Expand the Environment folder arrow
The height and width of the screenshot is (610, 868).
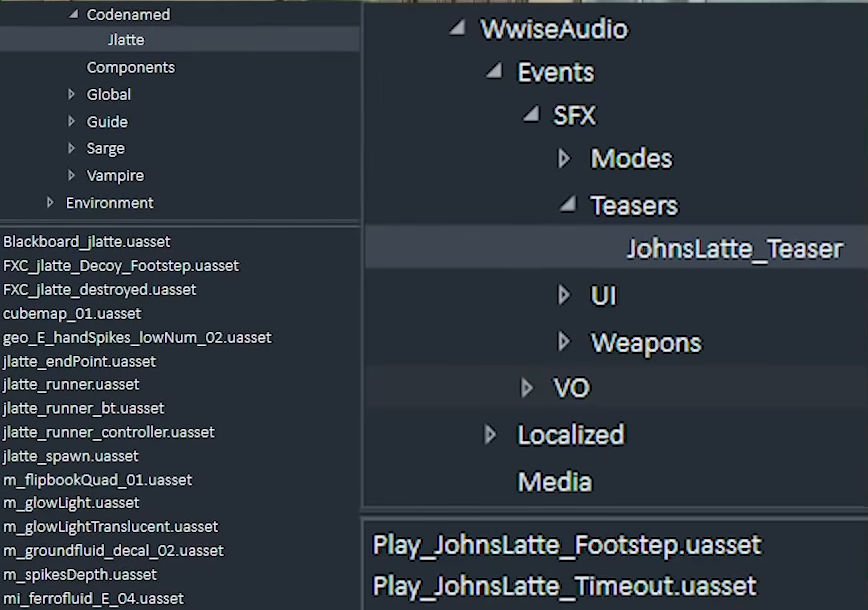(x=50, y=202)
